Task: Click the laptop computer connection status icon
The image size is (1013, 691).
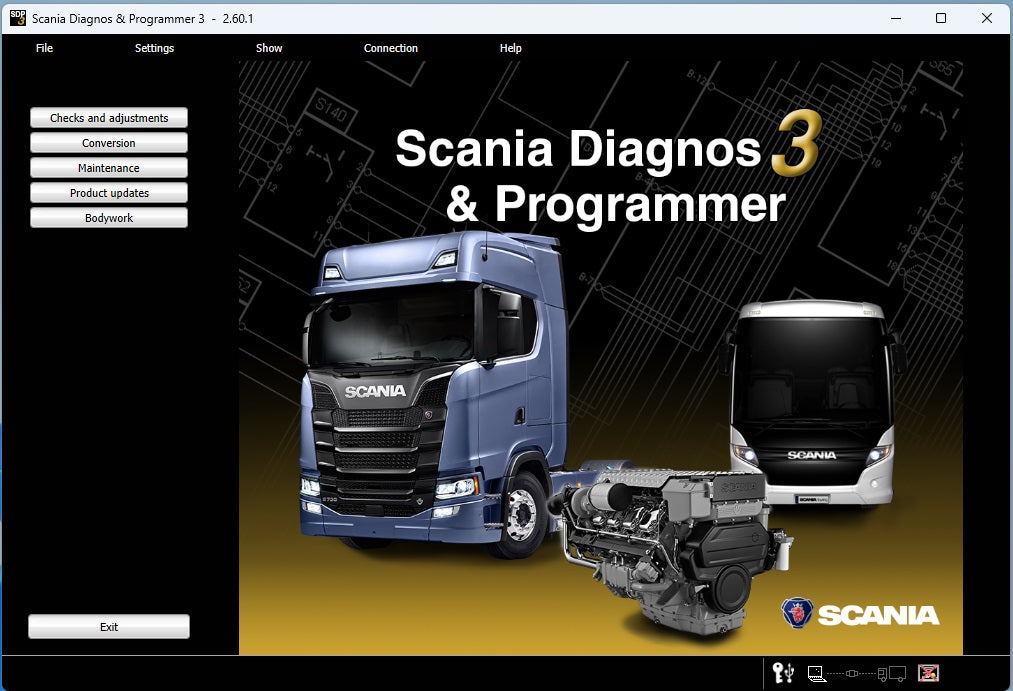Action: point(817,674)
